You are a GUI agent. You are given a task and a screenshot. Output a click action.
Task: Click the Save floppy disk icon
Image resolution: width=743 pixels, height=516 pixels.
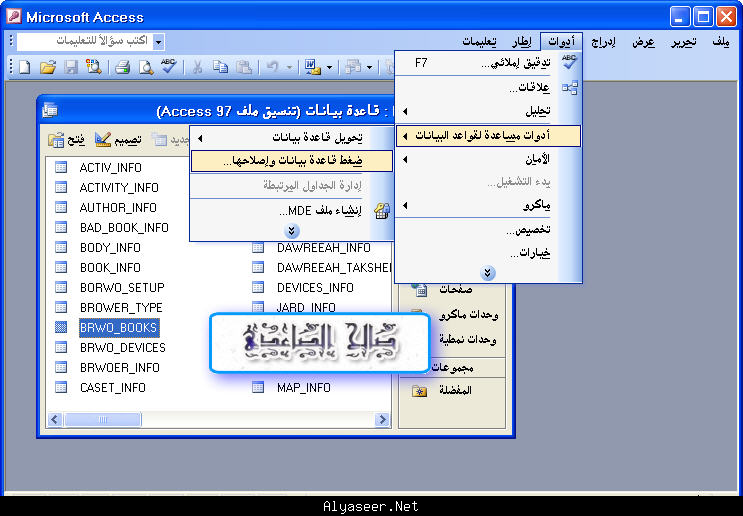pos(71,67)
